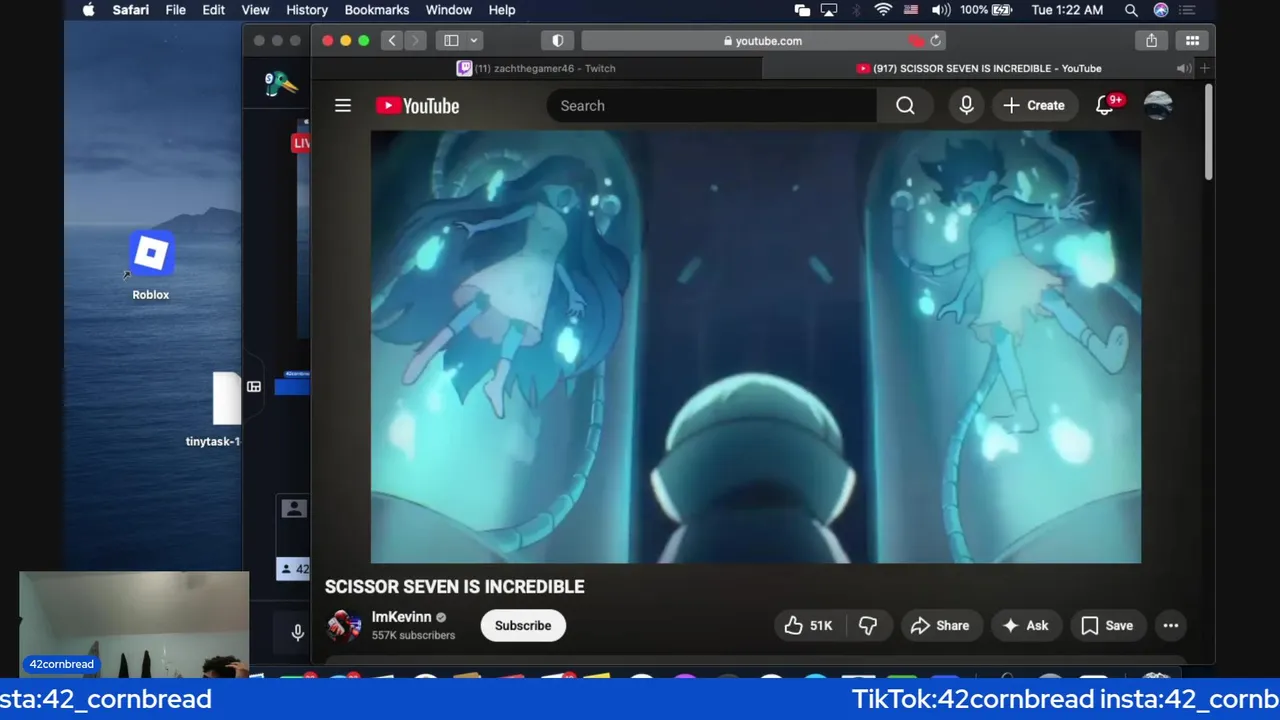Click into the YouTube search field
The width and height of the screenshot is (1280, 720).
tap(712, 105)
